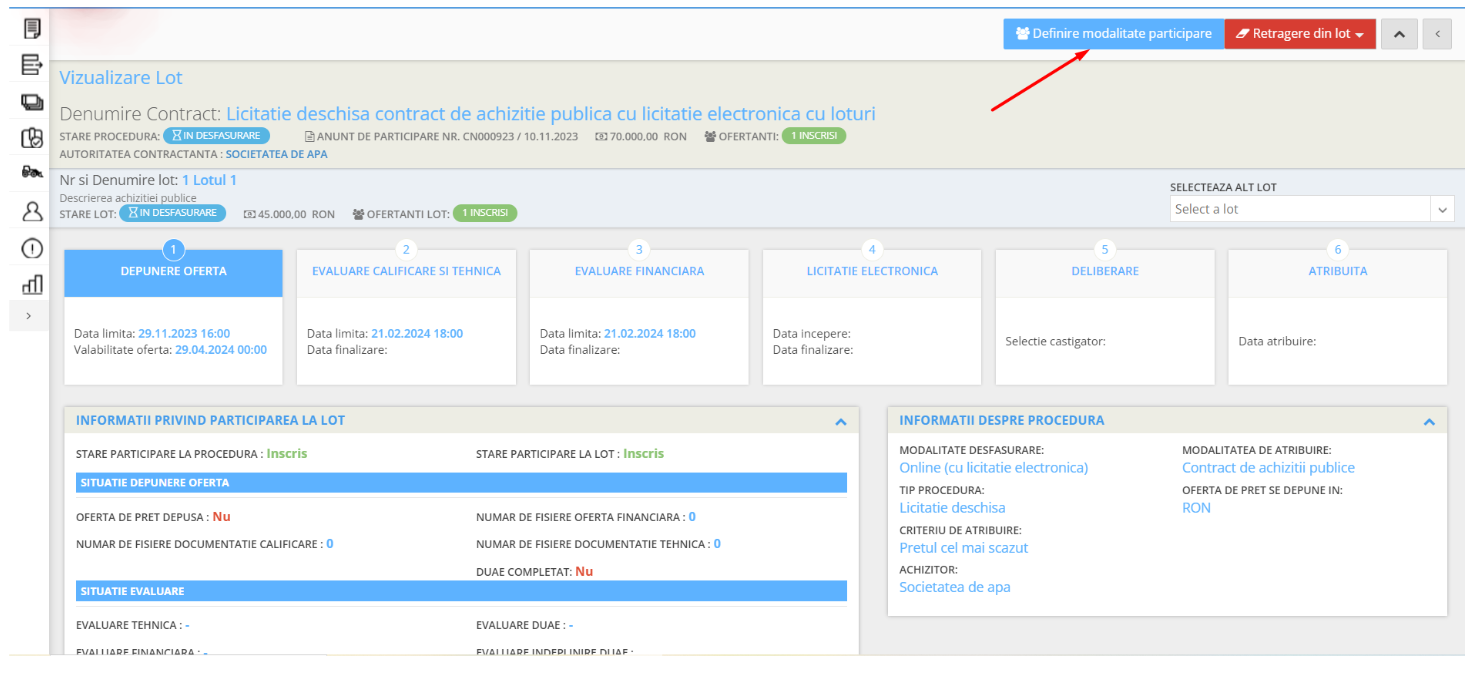Select the procedures list icon in sidebar
Screen dimensions: 1481x675
coord(30,64)
